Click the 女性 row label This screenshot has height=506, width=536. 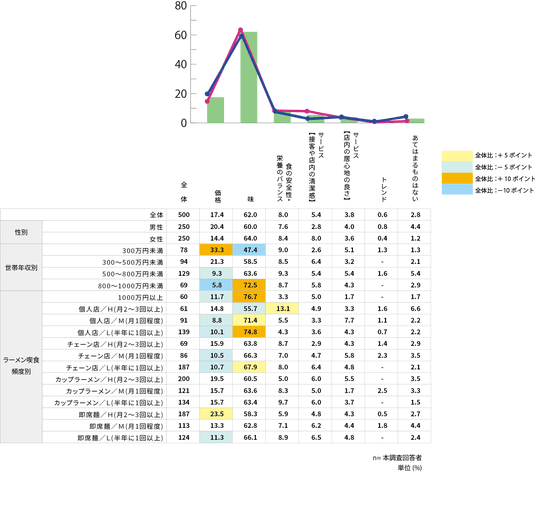tap(157, 239)
